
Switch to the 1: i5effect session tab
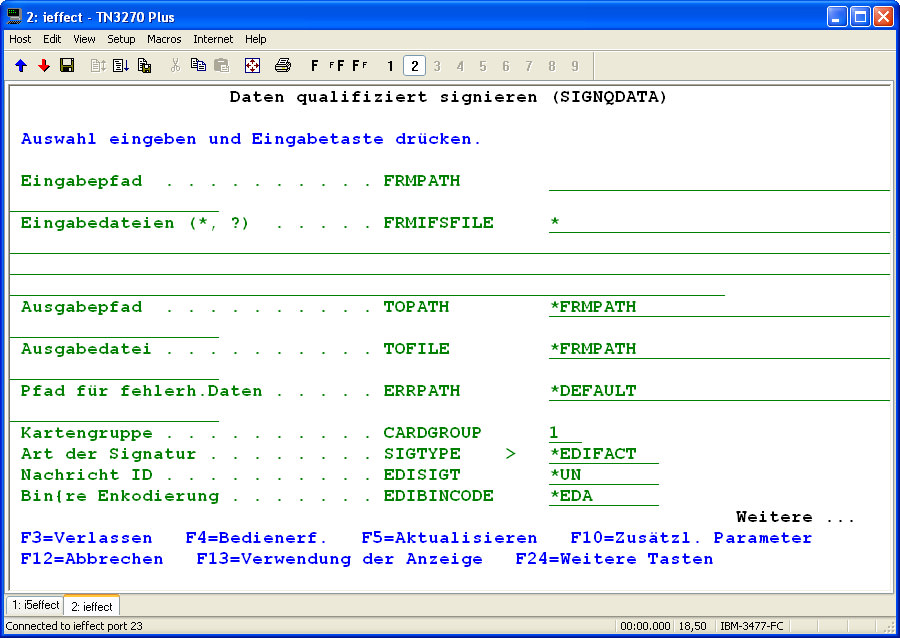click(x=35, y=606)
